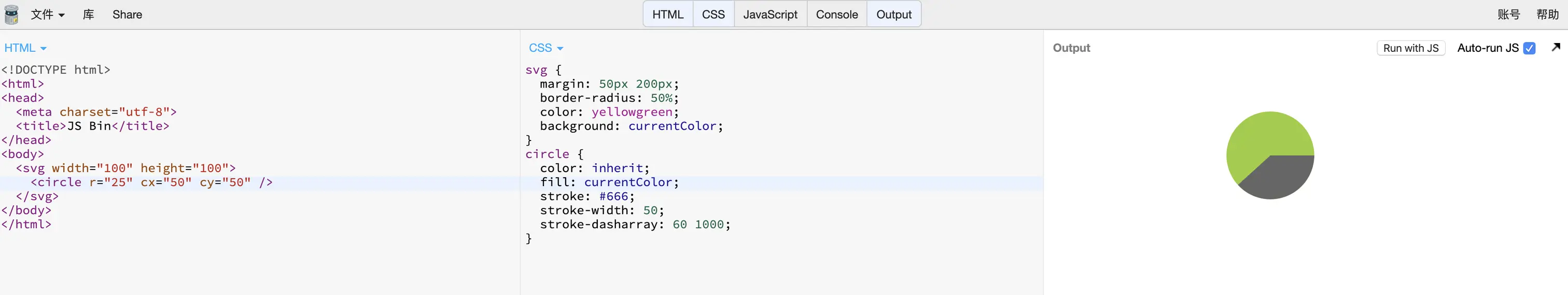Uncheck the Auto-run JS checkbox

(1529, 48)
